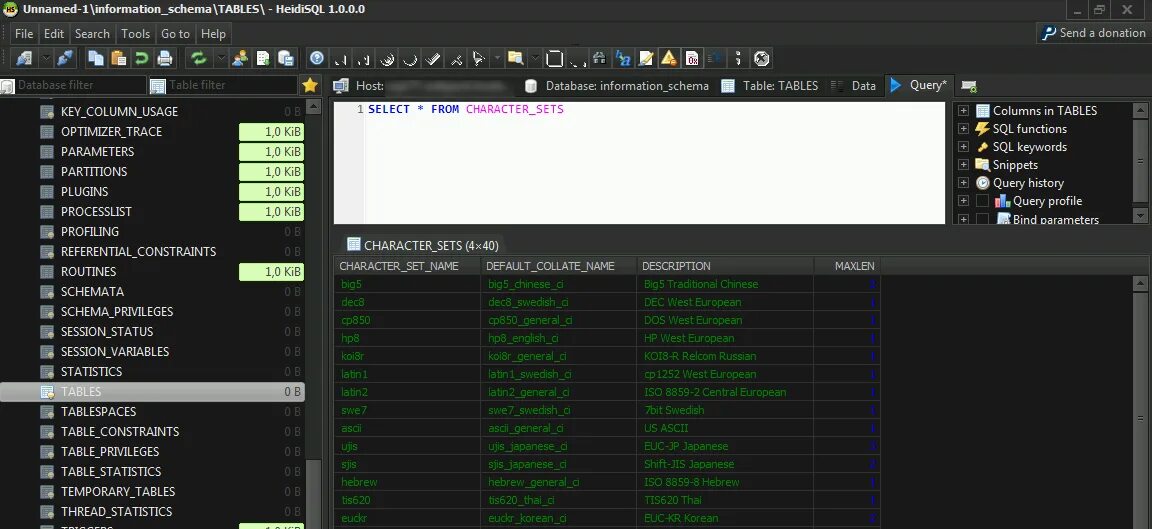The width and height of the screenshot is (1152, 529).
Task: Open the dropdown arrow beside Refresh icon
Action: tap(220, 59)
